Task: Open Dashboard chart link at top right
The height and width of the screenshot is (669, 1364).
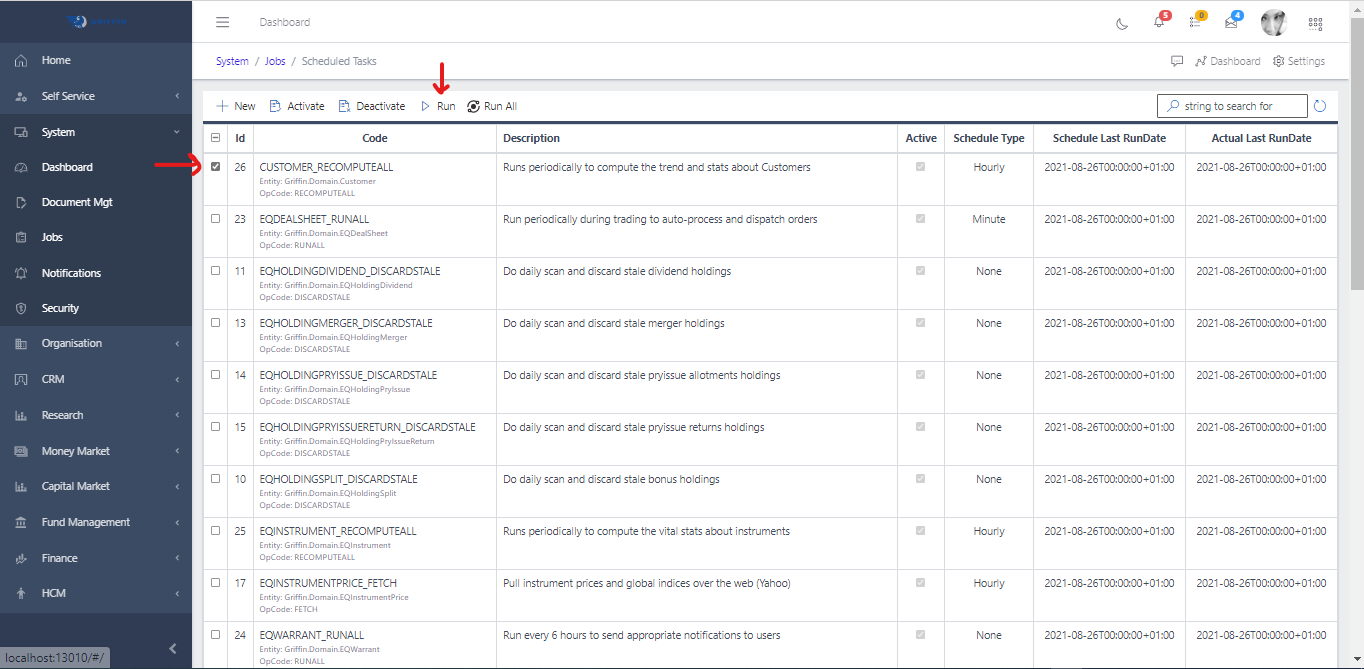Action: tap(1228, 61)
